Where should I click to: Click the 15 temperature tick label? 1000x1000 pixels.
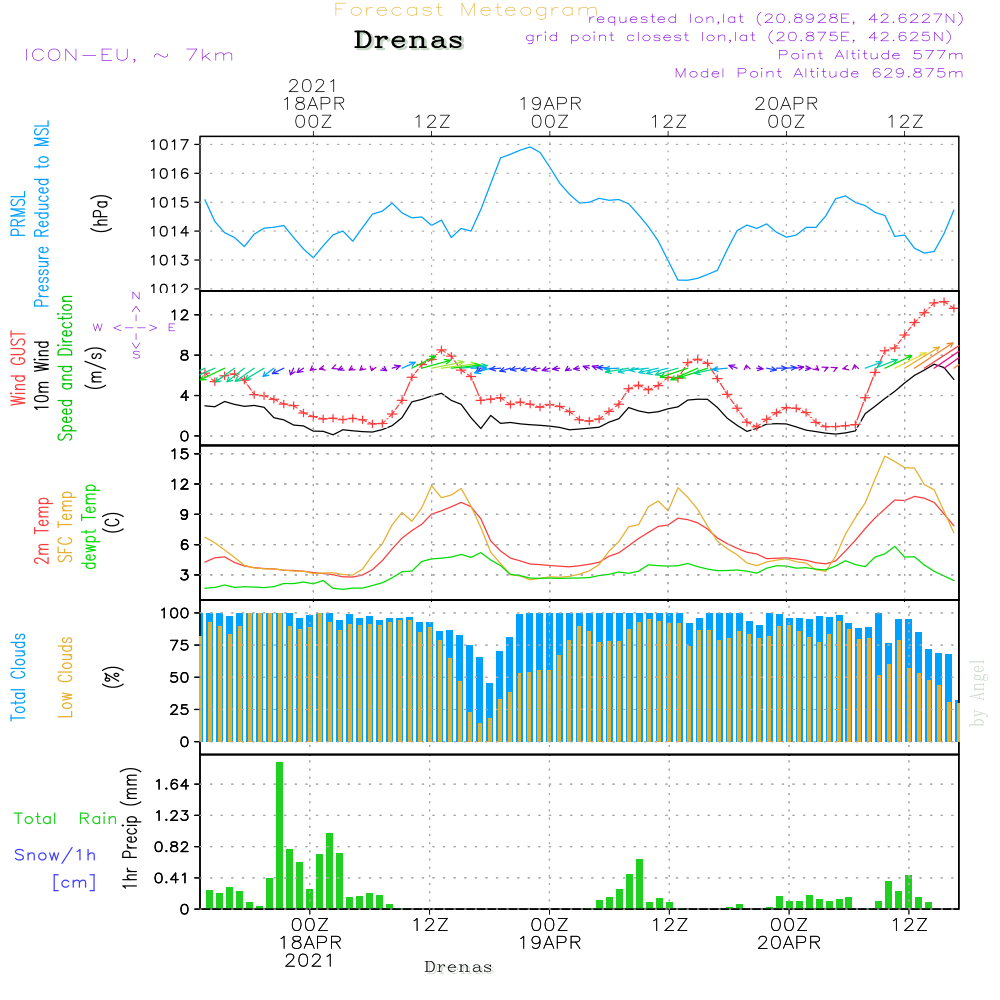pyautogui.click(x=180, y=453)
